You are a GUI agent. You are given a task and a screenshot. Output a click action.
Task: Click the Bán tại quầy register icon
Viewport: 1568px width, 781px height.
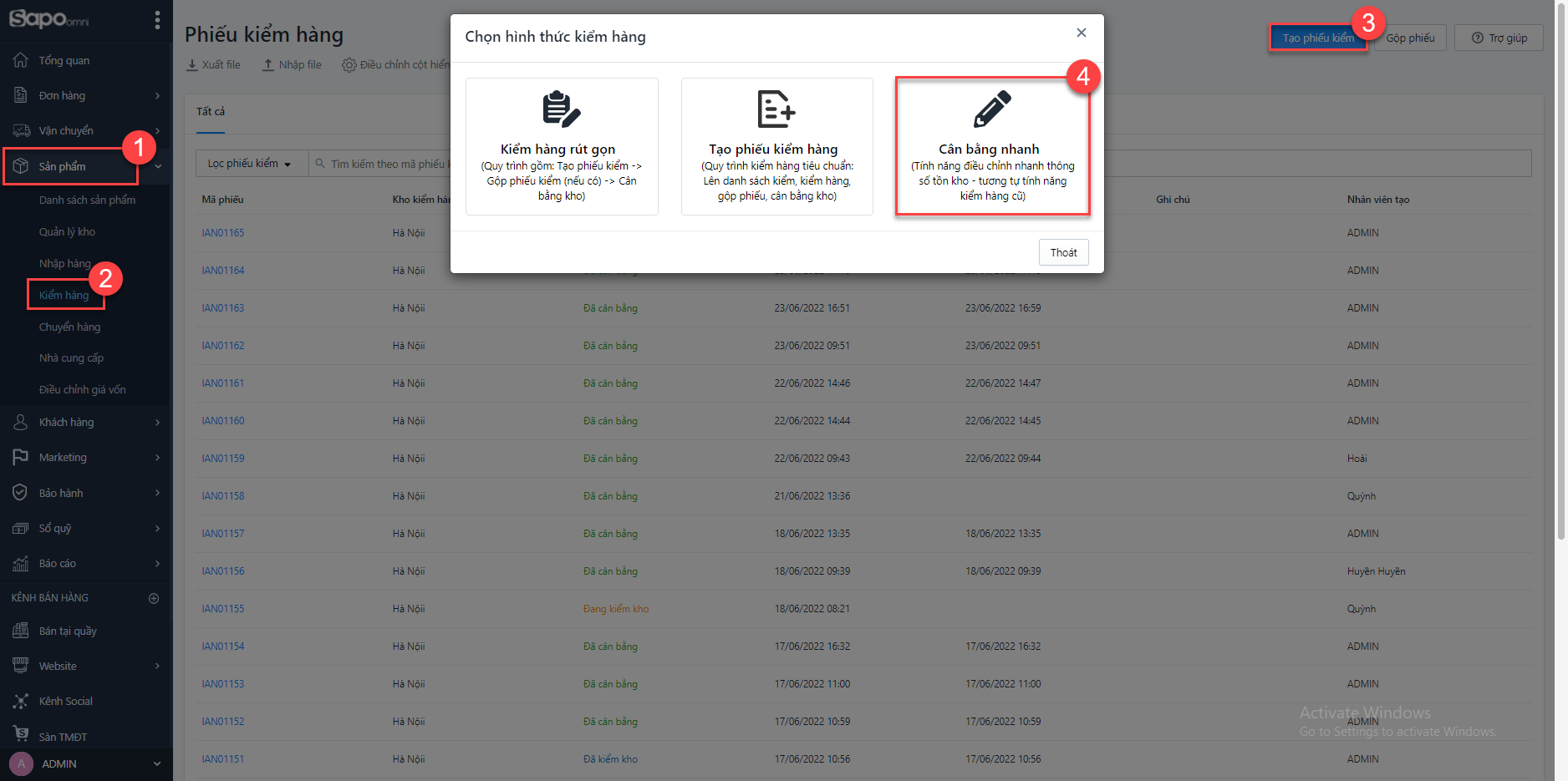click(x=21, y=631)
